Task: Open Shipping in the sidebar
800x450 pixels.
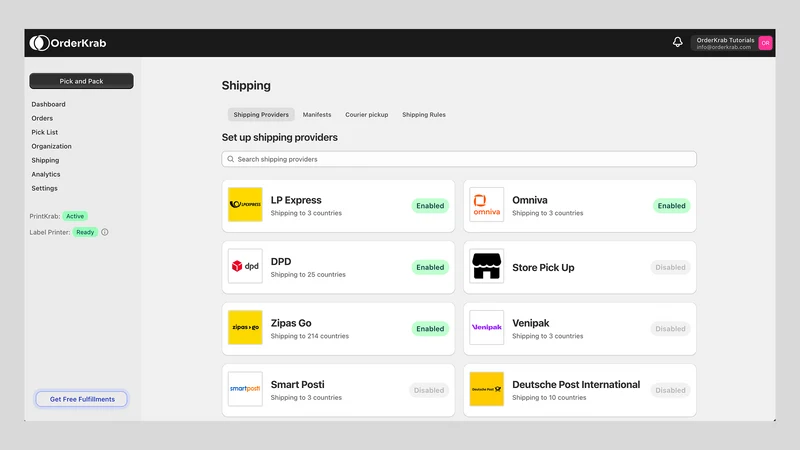Action: (x=45, y=160)
